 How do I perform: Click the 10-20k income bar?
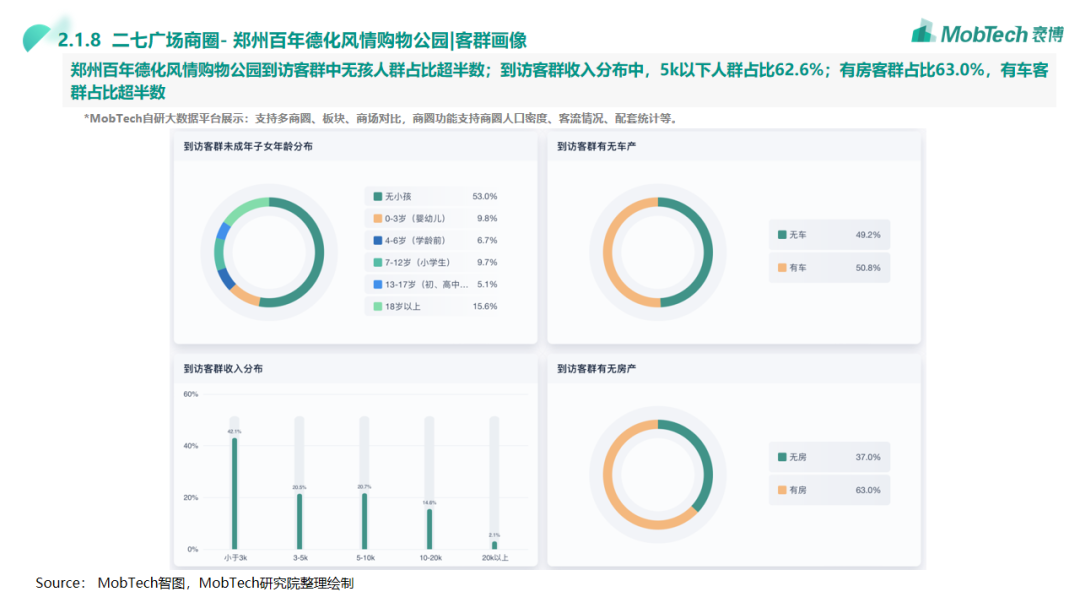click(429, 528)
